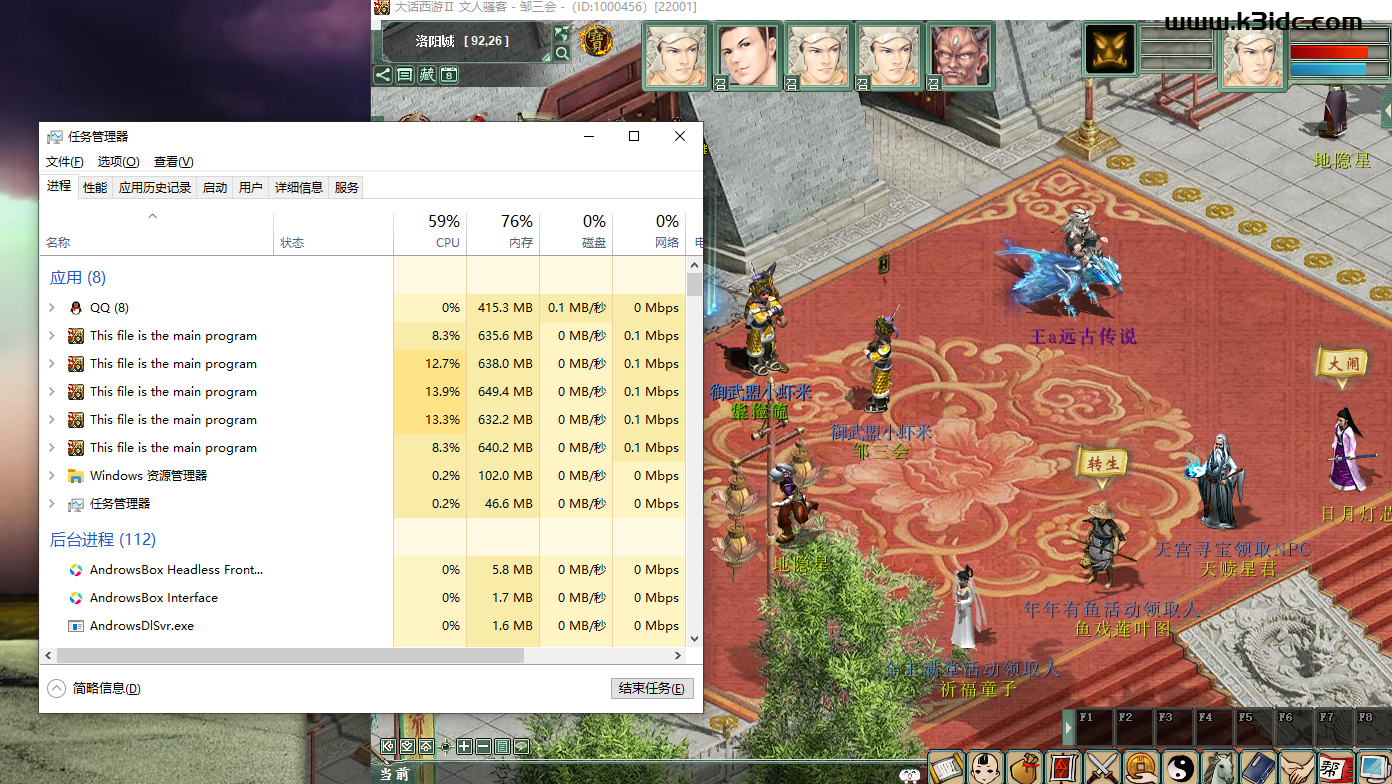Click the 后台进程 (112) group header

[103, 540]
